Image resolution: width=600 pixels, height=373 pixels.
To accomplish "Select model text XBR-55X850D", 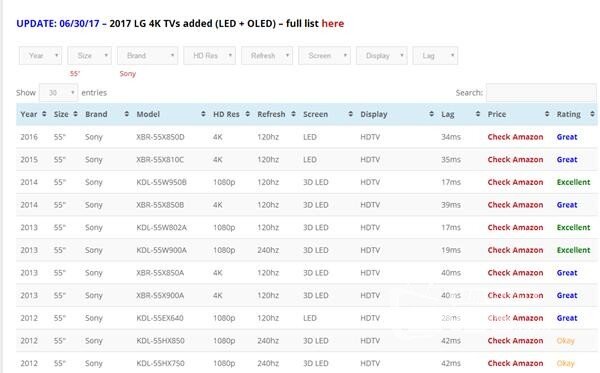I will pyautogui.click(x=160, y=137).
